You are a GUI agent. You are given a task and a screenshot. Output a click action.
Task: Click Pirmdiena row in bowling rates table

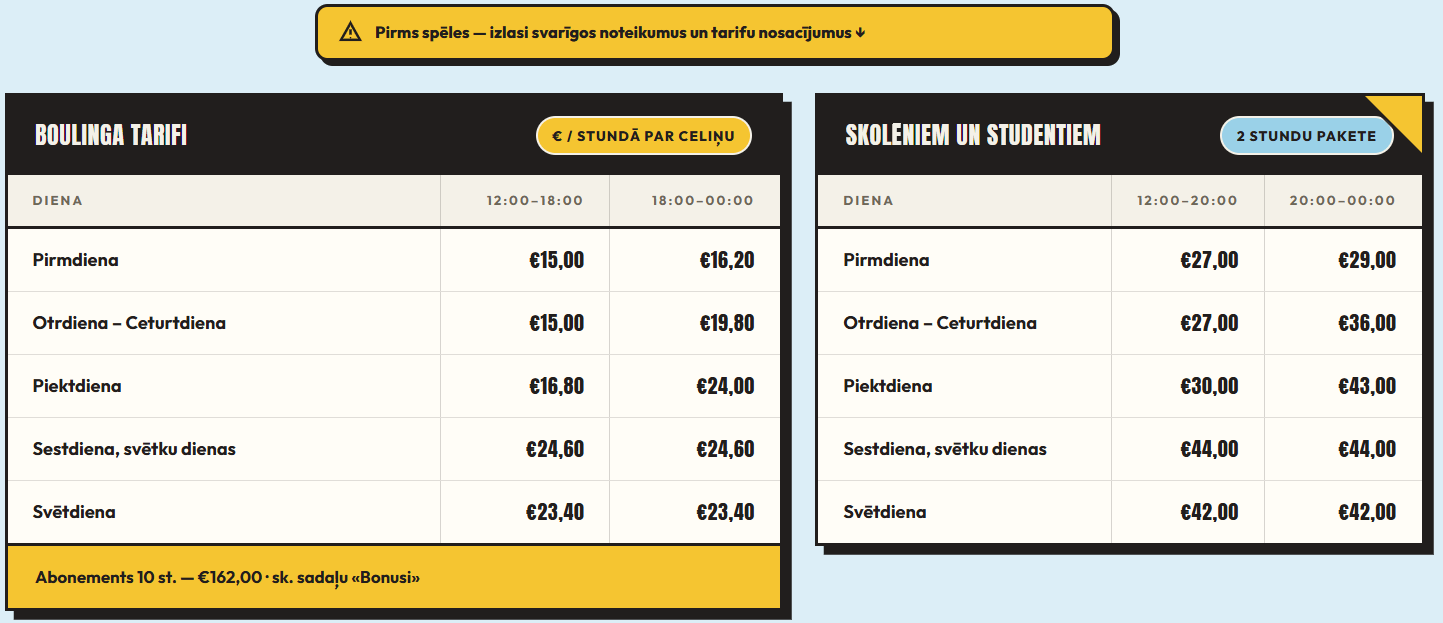pyautogui.click(x=393, y=260)
